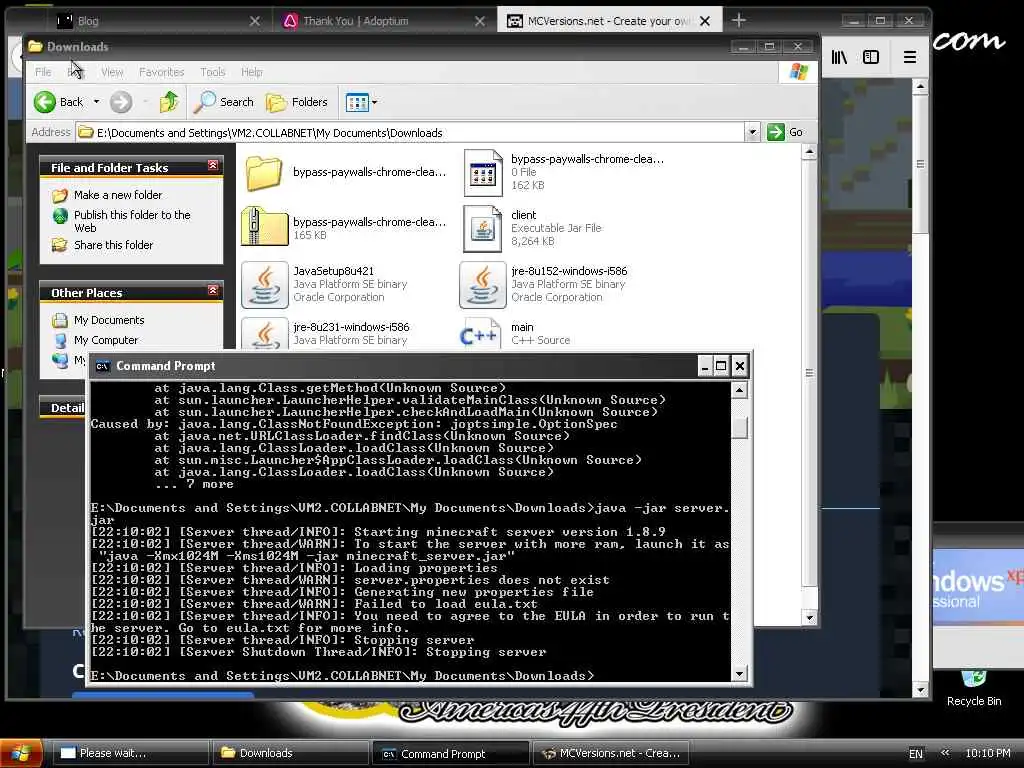Expand hidden tray icons chevron

(x=945, y=753)
